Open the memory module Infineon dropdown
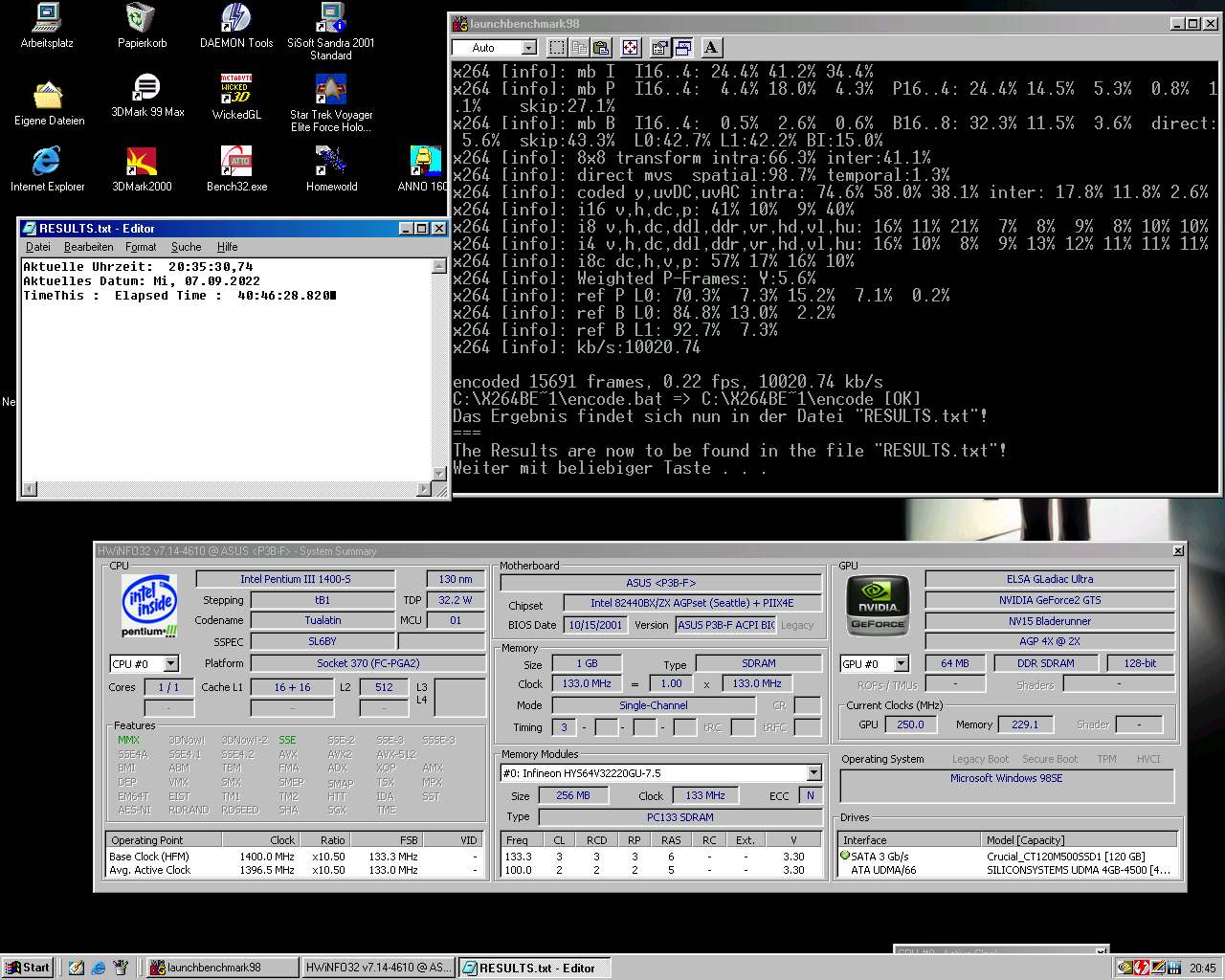 pyautogui.click(x=813, y=772)
